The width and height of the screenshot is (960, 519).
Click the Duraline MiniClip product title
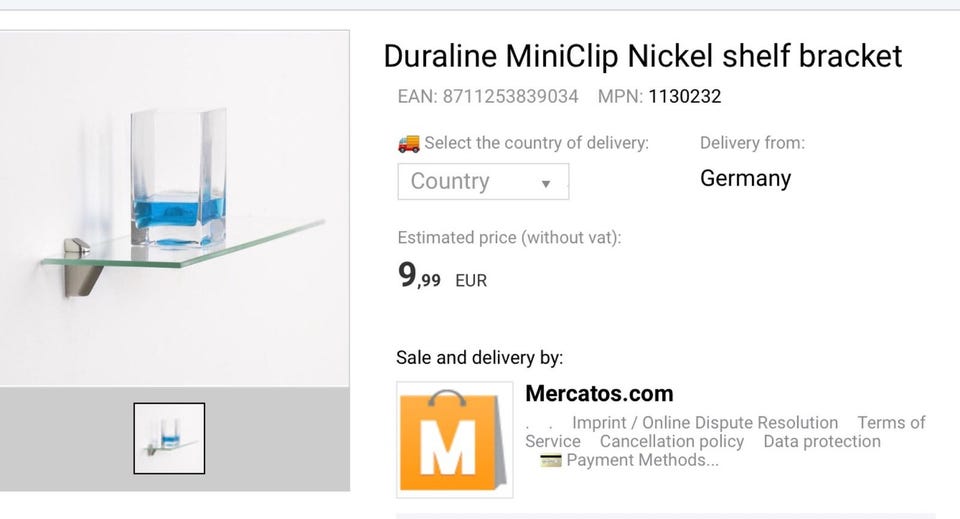[643, 56]
